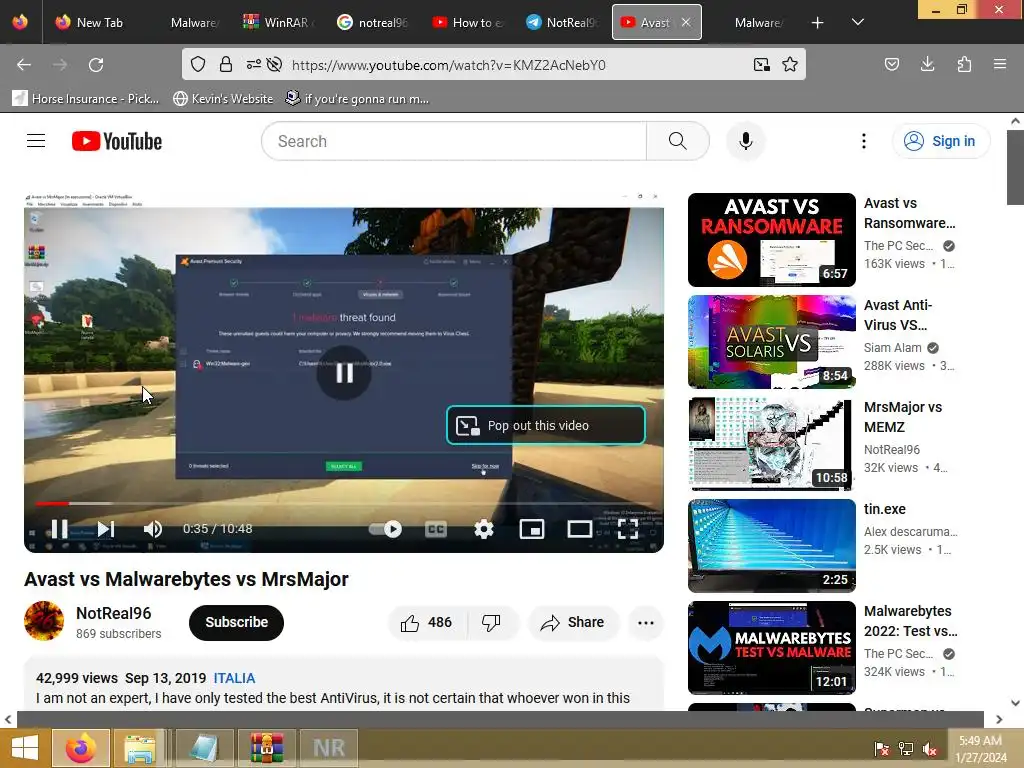Open "if you're gonna run m..." bookmark
1024x768 pixels.
click(357, 99)
